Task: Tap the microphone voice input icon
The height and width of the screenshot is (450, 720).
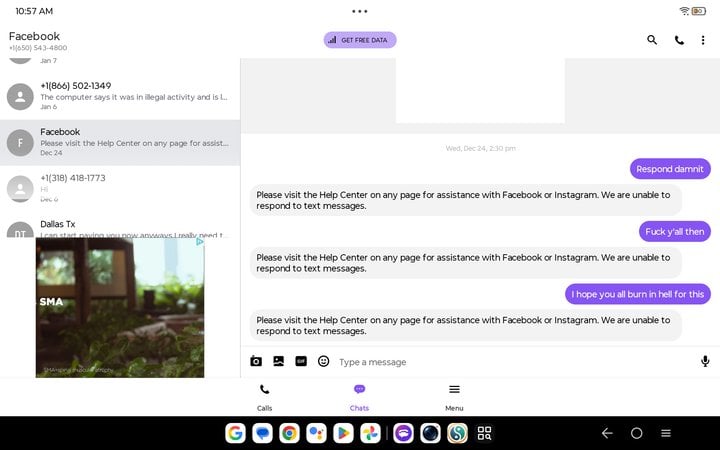Action: point(705,361)
